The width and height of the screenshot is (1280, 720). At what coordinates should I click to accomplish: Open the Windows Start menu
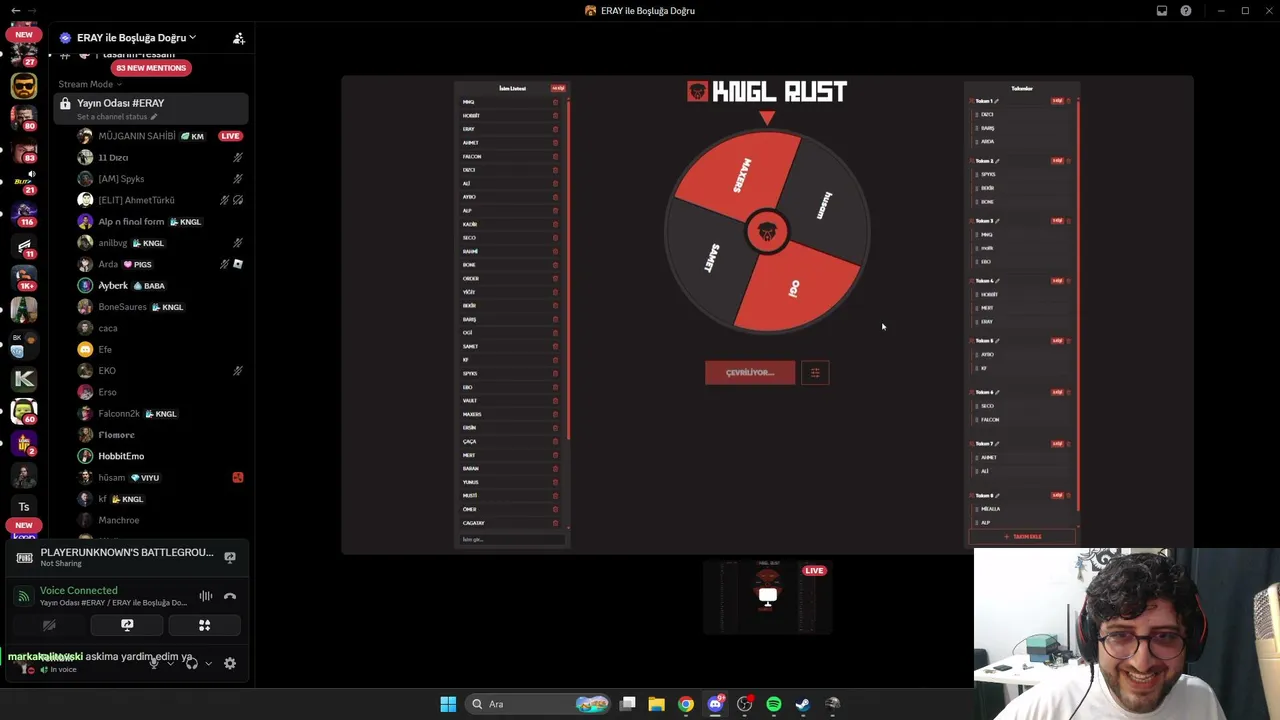pyautogui.click(x=448, y=704)
